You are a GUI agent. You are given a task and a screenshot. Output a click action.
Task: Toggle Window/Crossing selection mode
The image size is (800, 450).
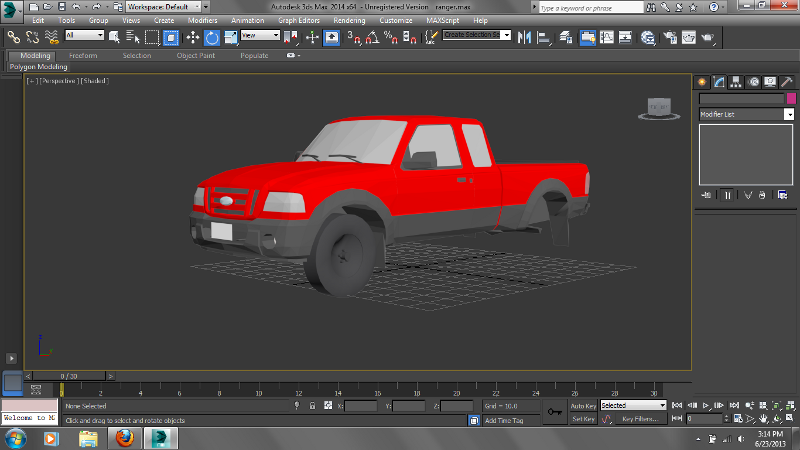point(171,37)
